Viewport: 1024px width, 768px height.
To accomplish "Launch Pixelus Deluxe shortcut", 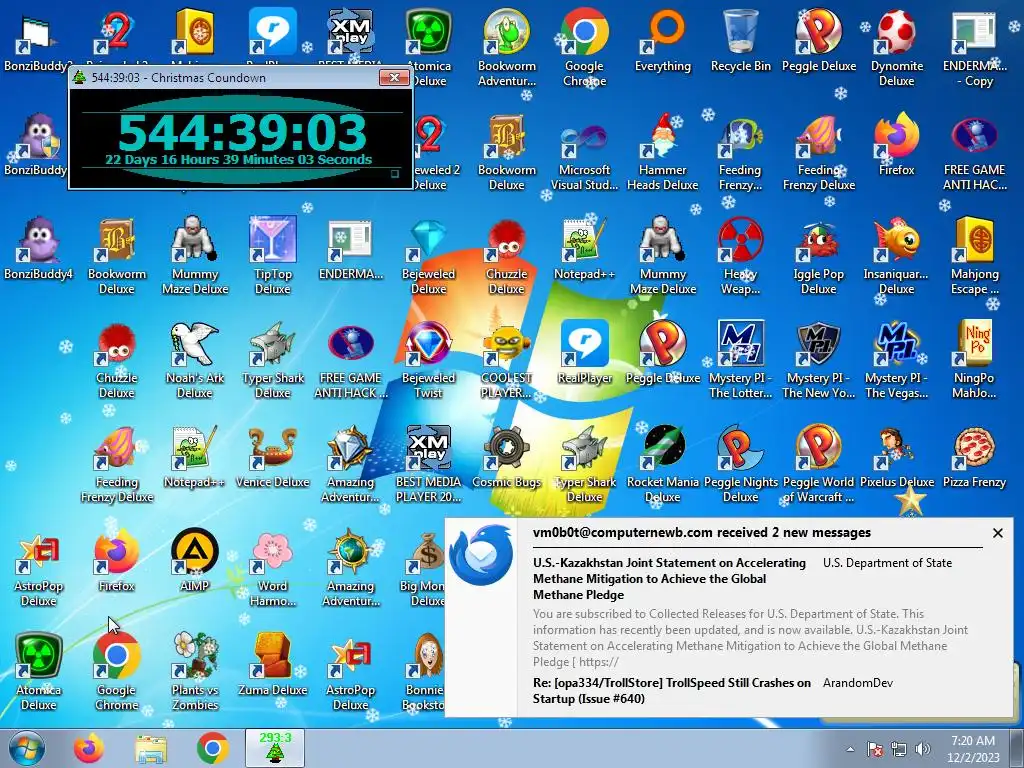I will tap(897, 457).
